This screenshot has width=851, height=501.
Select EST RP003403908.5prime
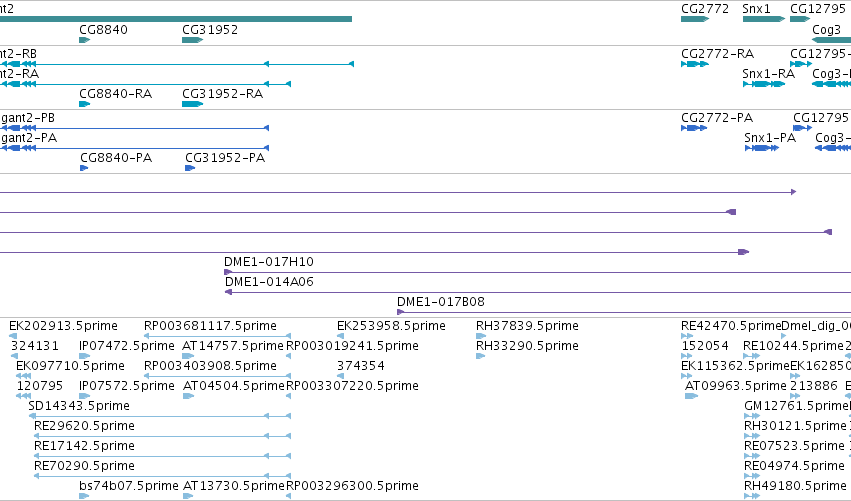(210, 366)
